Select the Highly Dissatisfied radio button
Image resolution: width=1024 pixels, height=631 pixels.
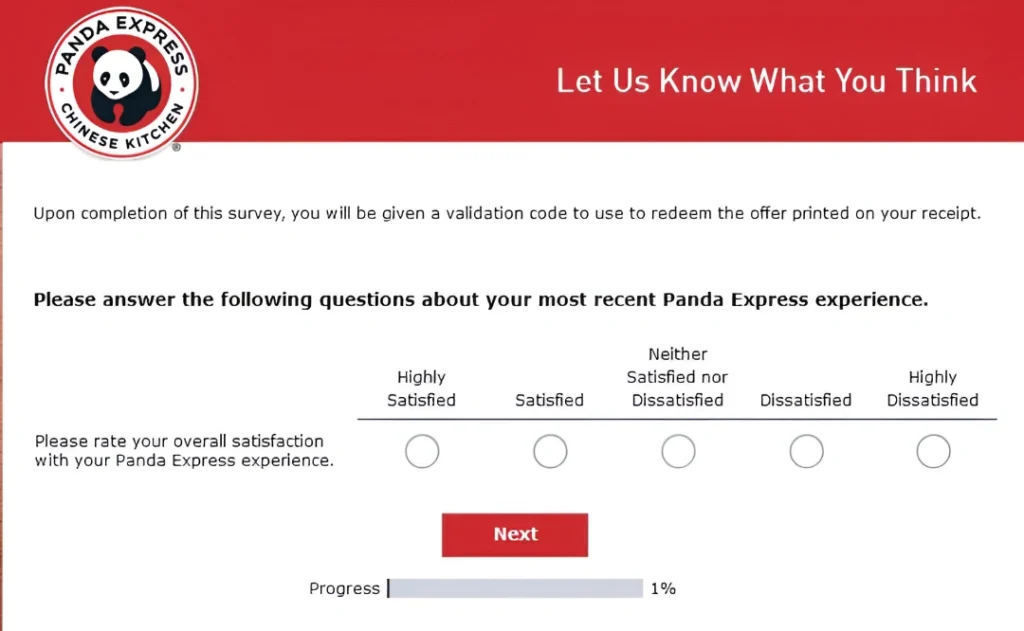(x=933, y=452)
